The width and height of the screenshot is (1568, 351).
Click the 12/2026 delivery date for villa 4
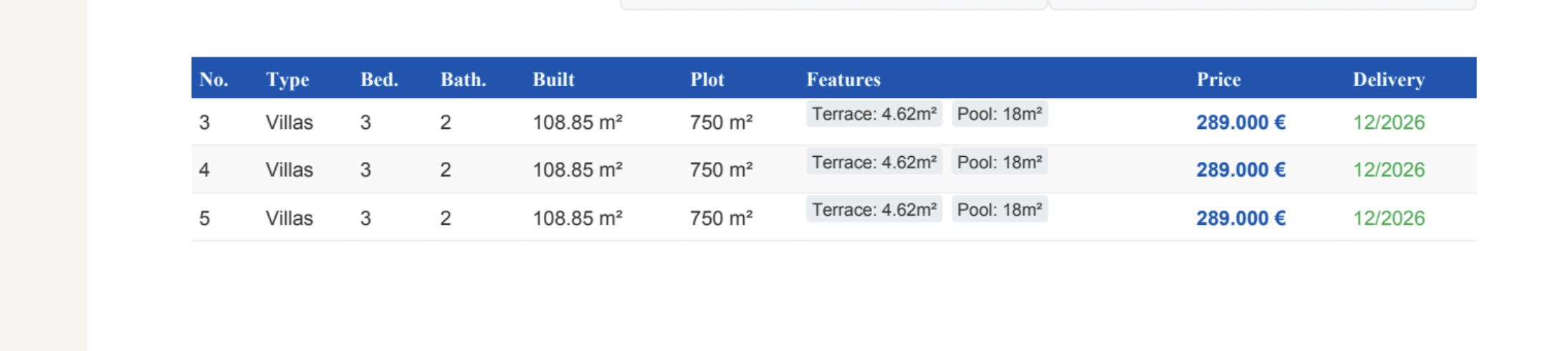tap(1388, 170)
